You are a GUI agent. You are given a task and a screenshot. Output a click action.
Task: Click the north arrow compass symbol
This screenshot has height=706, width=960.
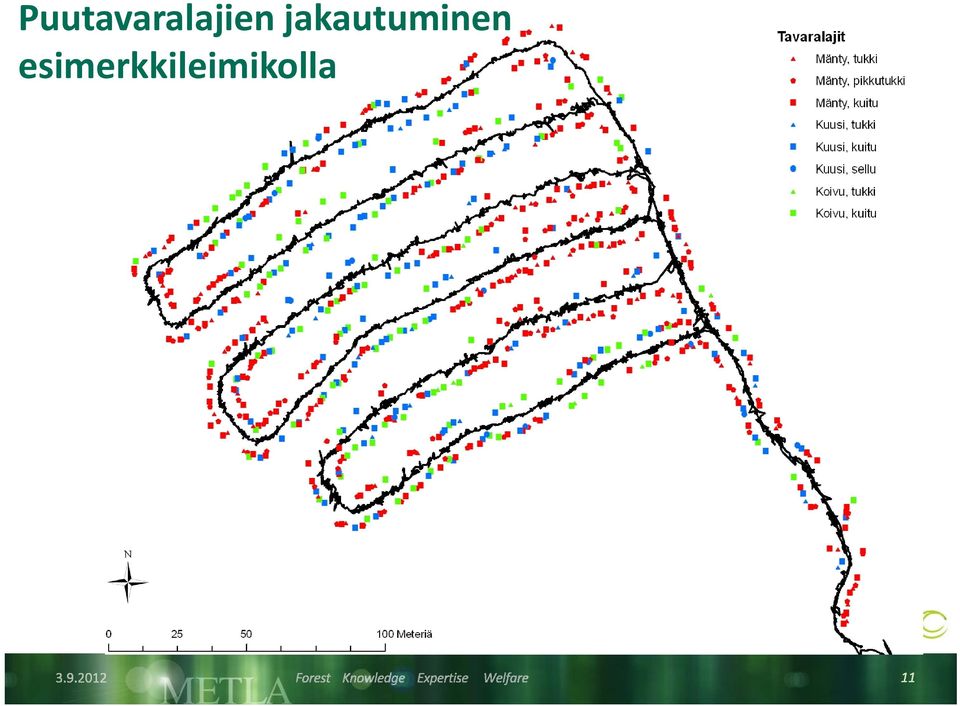tap(127, 578)
